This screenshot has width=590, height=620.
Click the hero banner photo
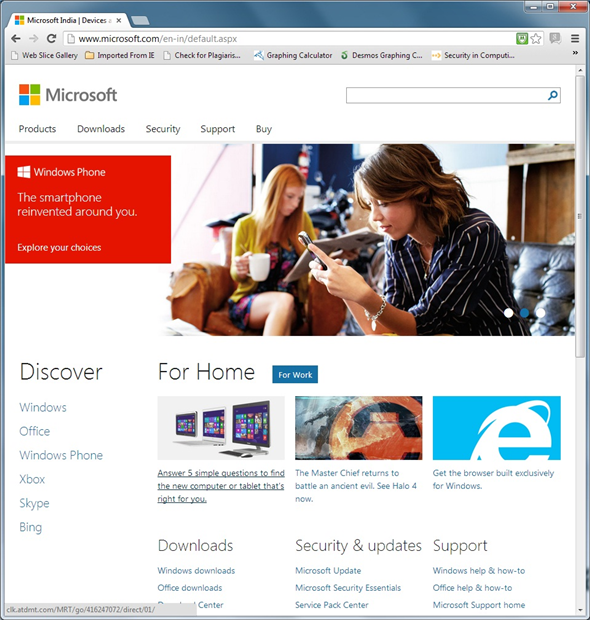tap(368, 240)
